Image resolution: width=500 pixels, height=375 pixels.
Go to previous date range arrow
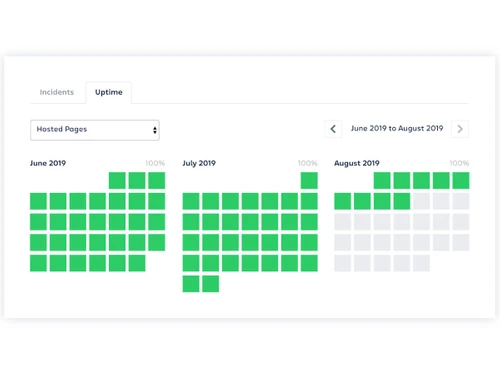(333, 129)
